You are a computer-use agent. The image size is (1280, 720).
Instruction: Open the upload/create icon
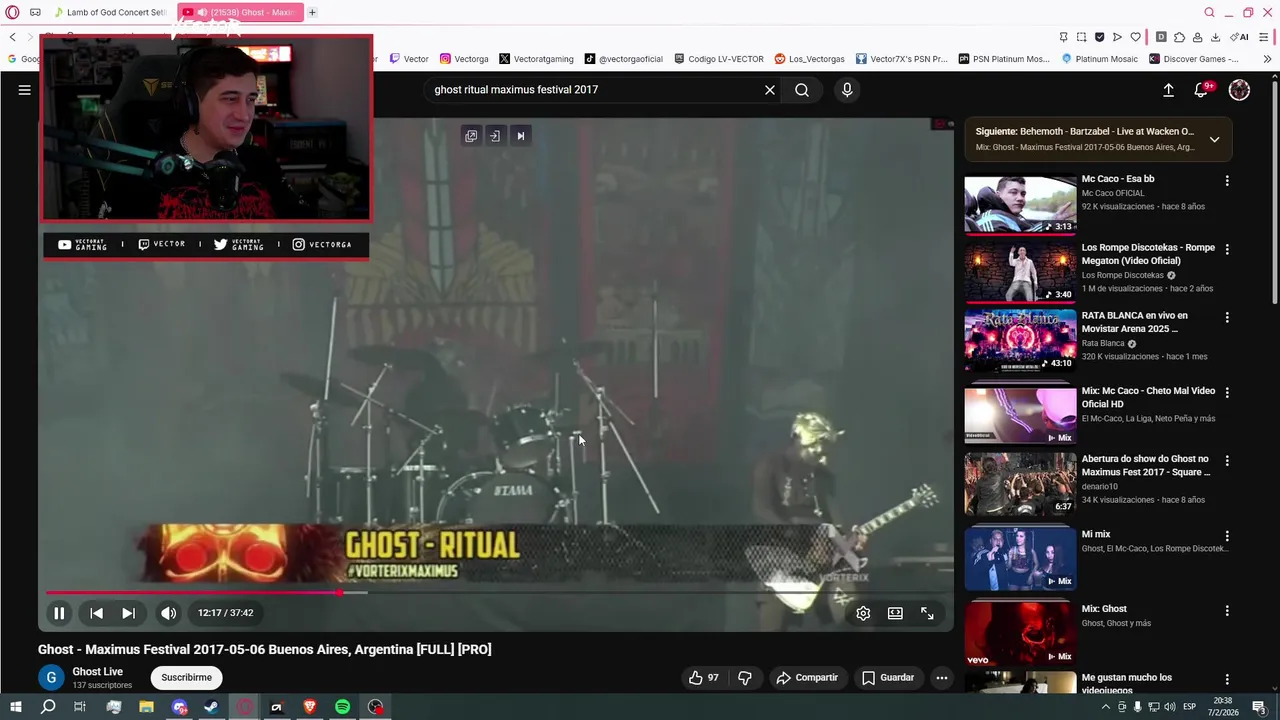(1168, 90)
